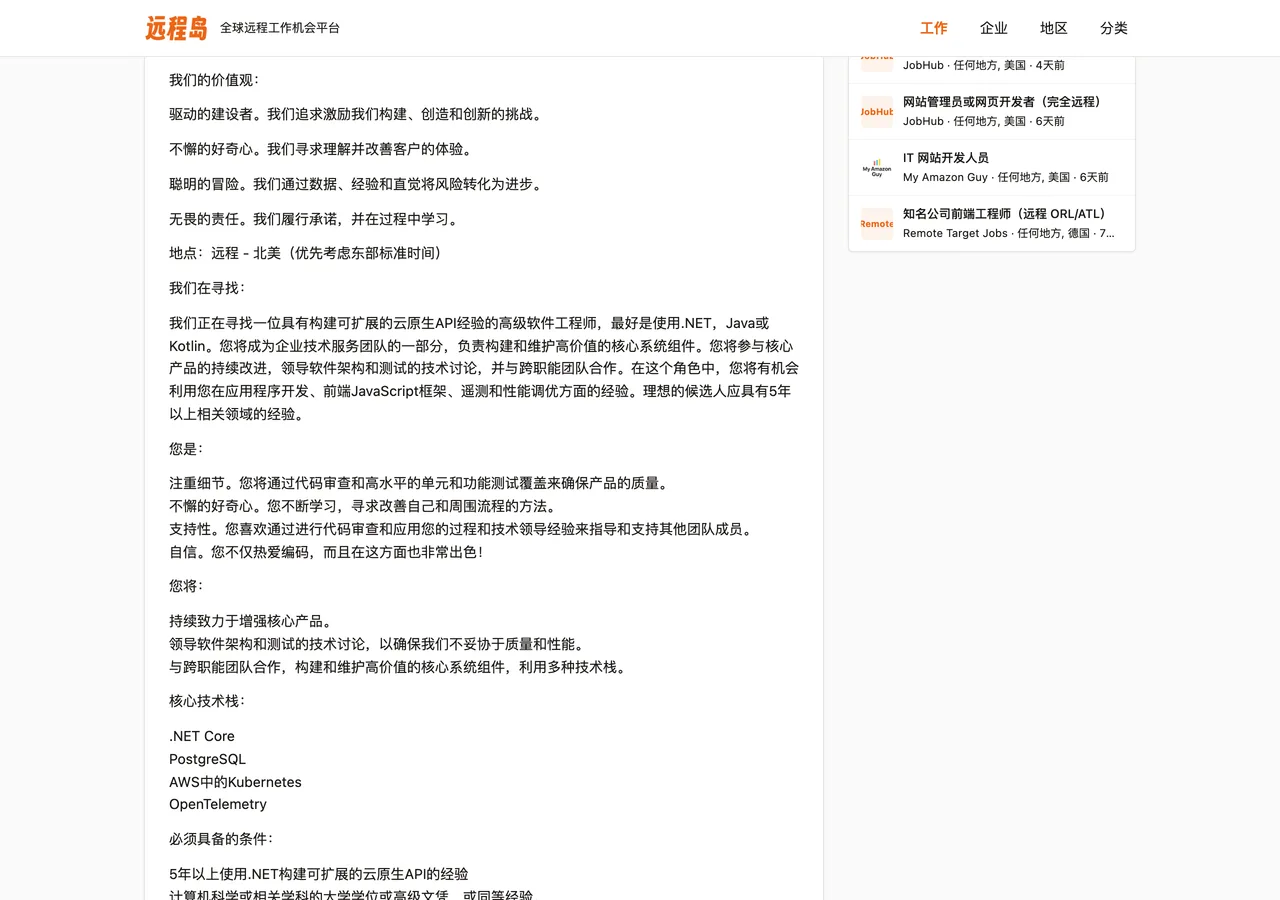Click the 我们在寻找： heading
Image resolution: width=1280 pixels, height=900 pixels.
coord(207,288)
